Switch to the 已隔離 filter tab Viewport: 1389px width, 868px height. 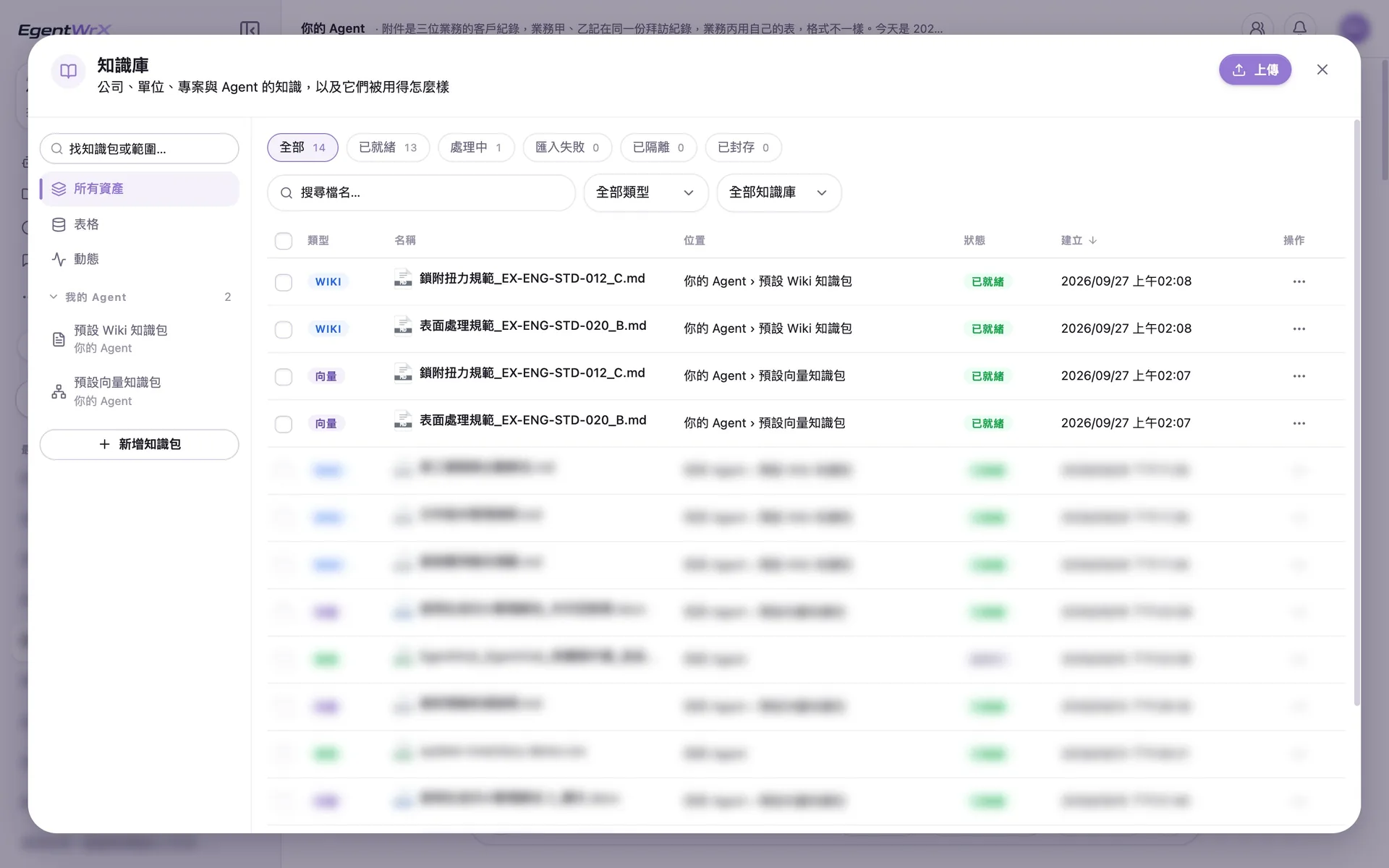(658, 148)
